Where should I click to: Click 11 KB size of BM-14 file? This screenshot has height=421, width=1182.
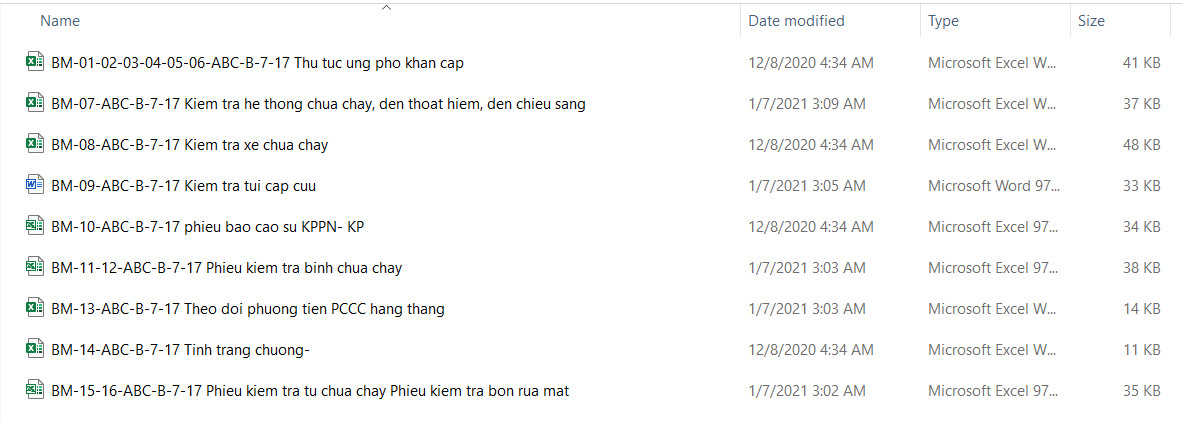point(1141,350)
